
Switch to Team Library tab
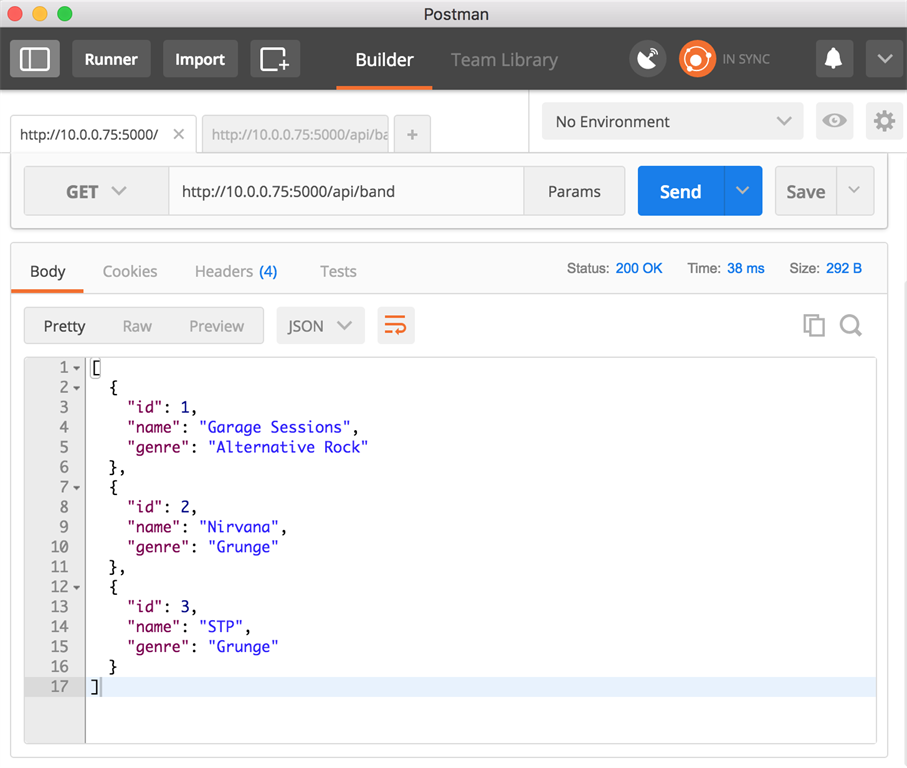tap(504, 59)
